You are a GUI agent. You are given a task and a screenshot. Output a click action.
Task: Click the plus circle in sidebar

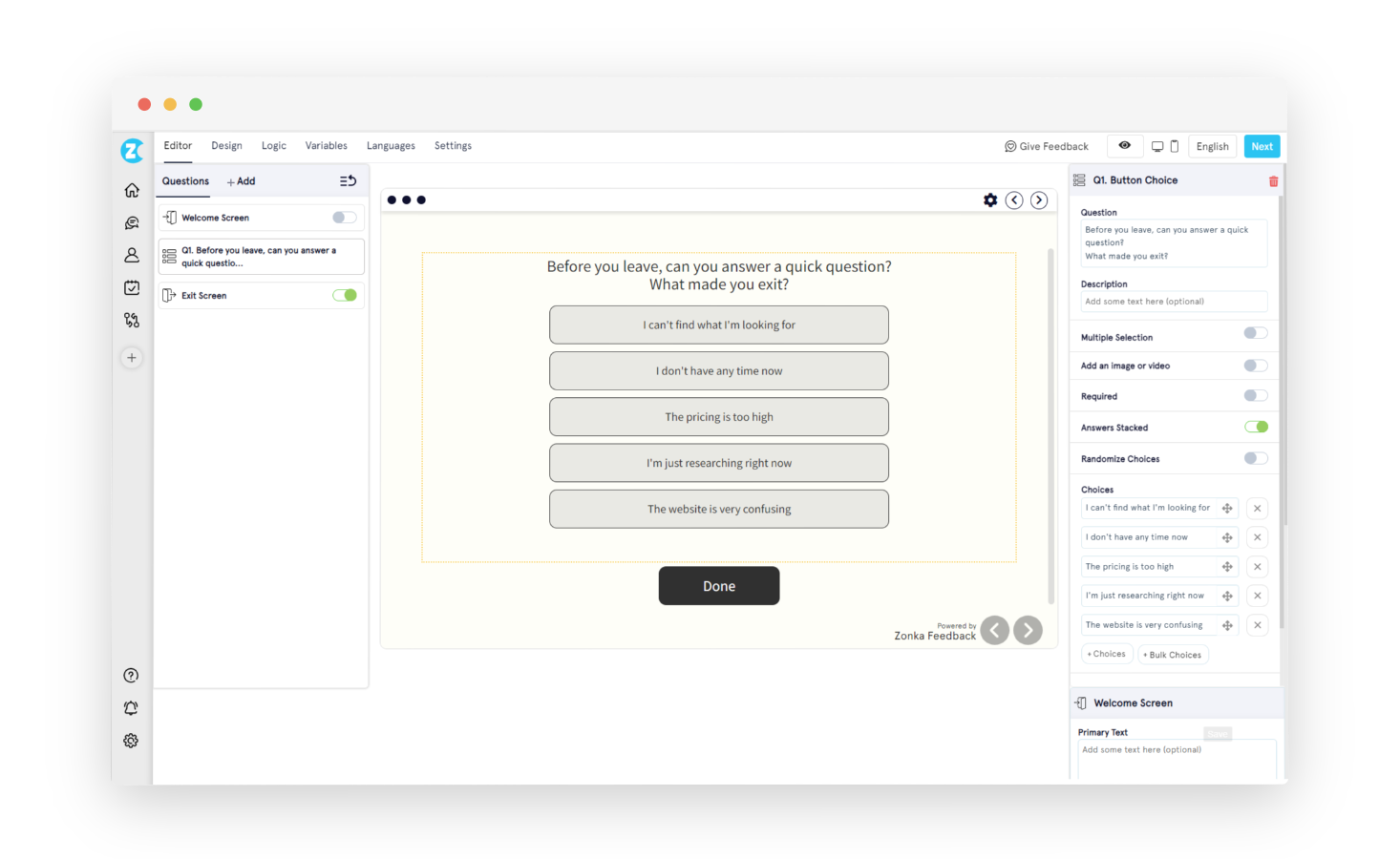pos(132,358)
